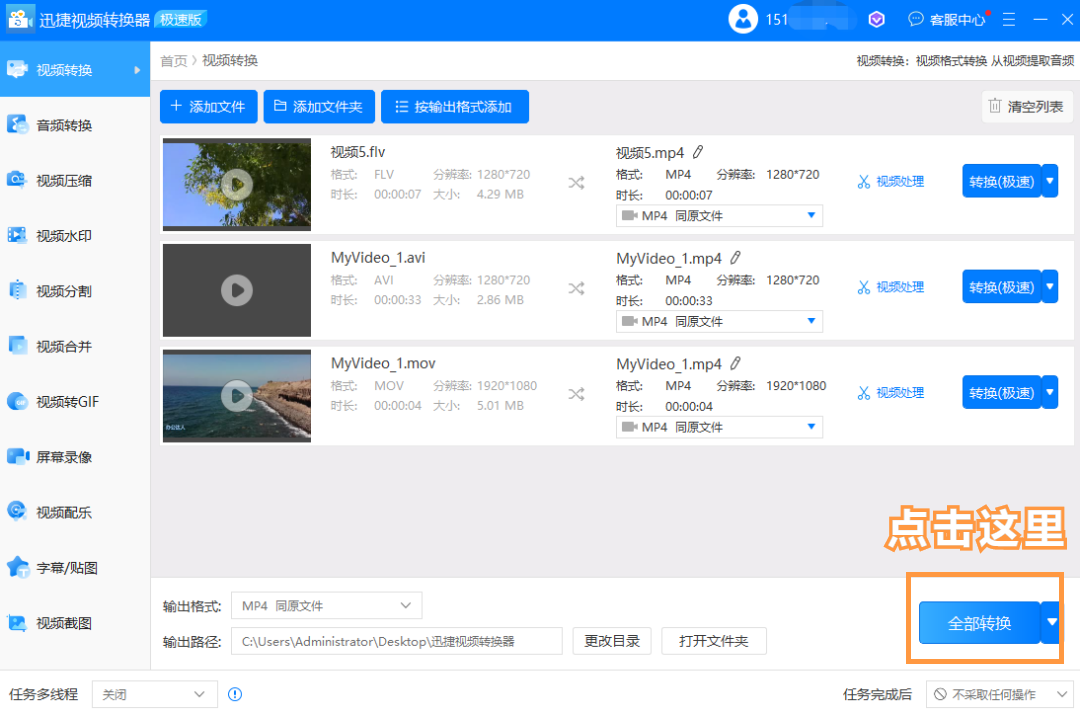Image resolution: width=1080 pixels, height=715 pixels.
Task: Click 转换(极速) for MyVideo_1.mov
Action: [x=1001, y=393]
